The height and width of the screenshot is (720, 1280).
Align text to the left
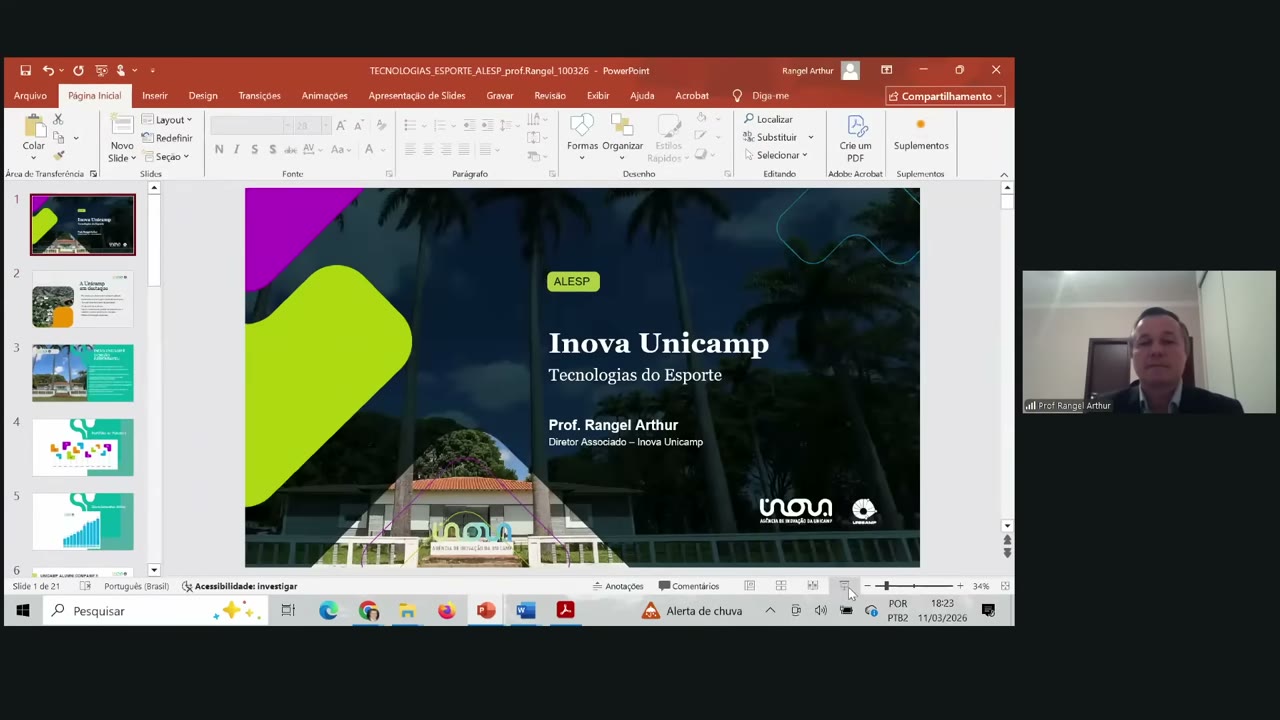point(409,150)
